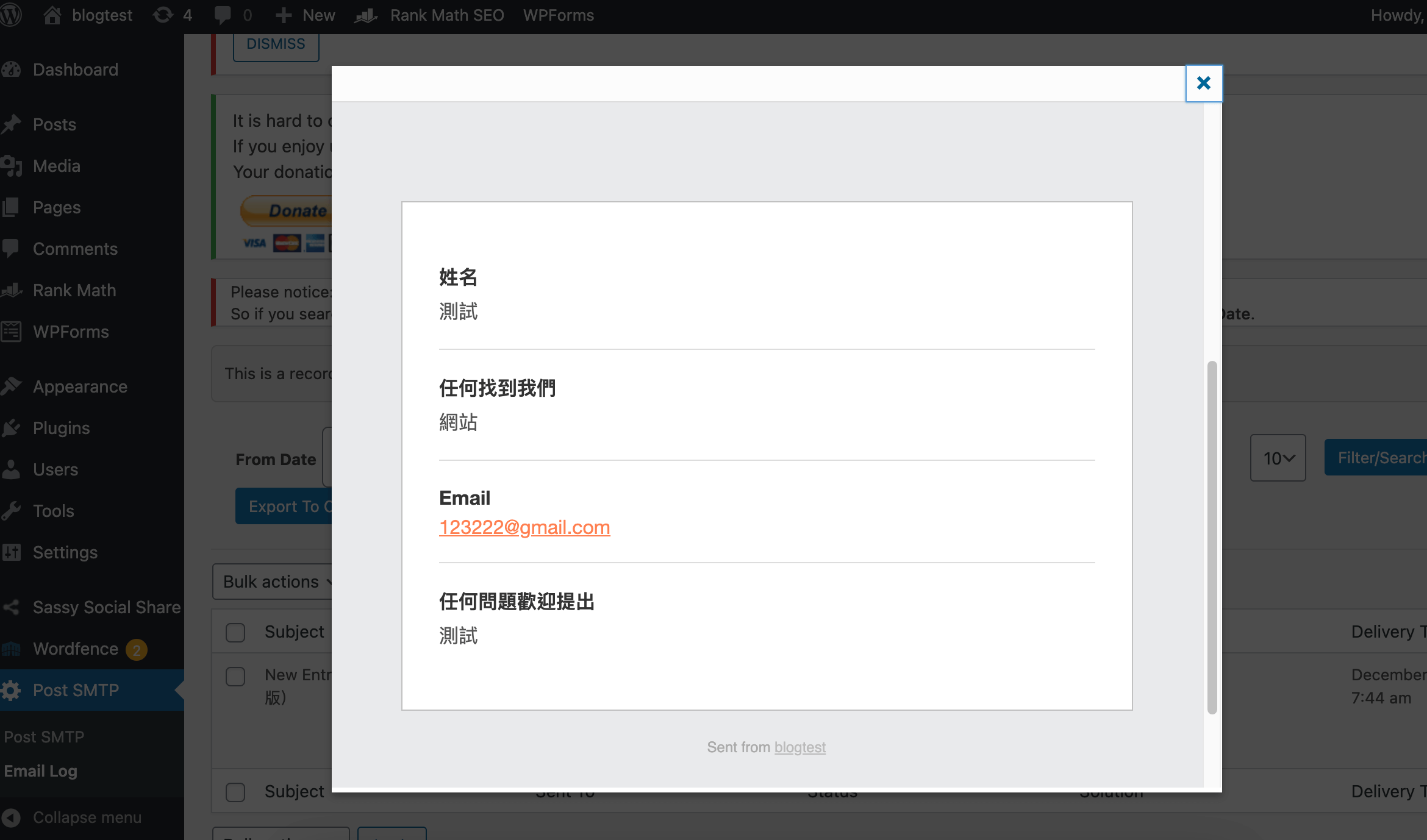The image size is (1427, 840).
Task: Open the Bulk actions dropdown
Action: (273, 582)
